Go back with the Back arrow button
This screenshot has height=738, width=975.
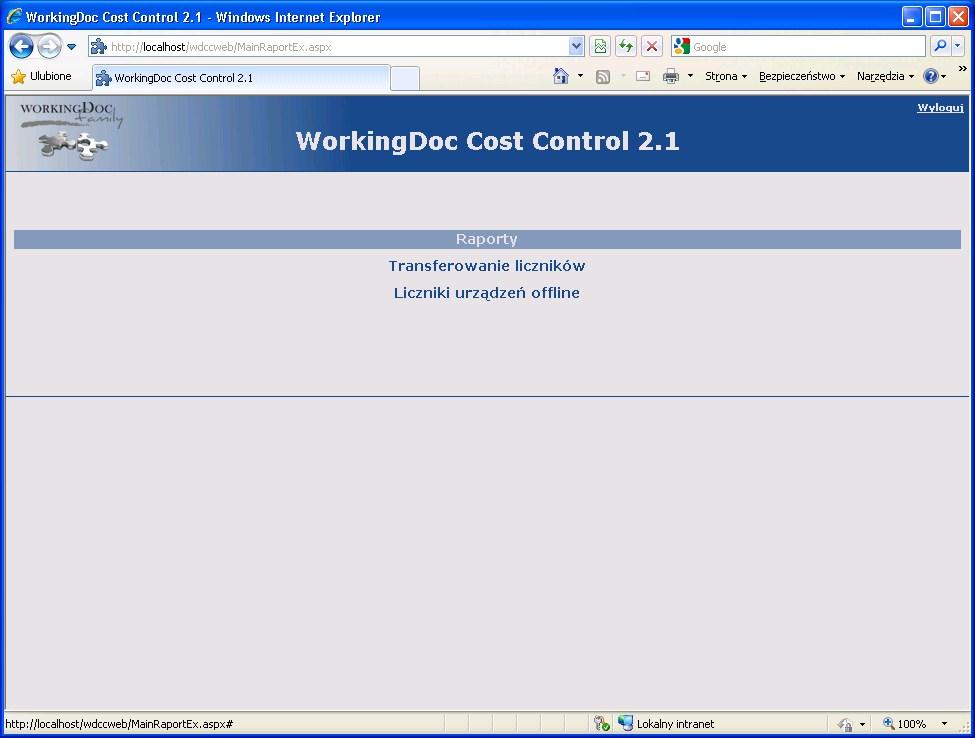coord(21,46)
